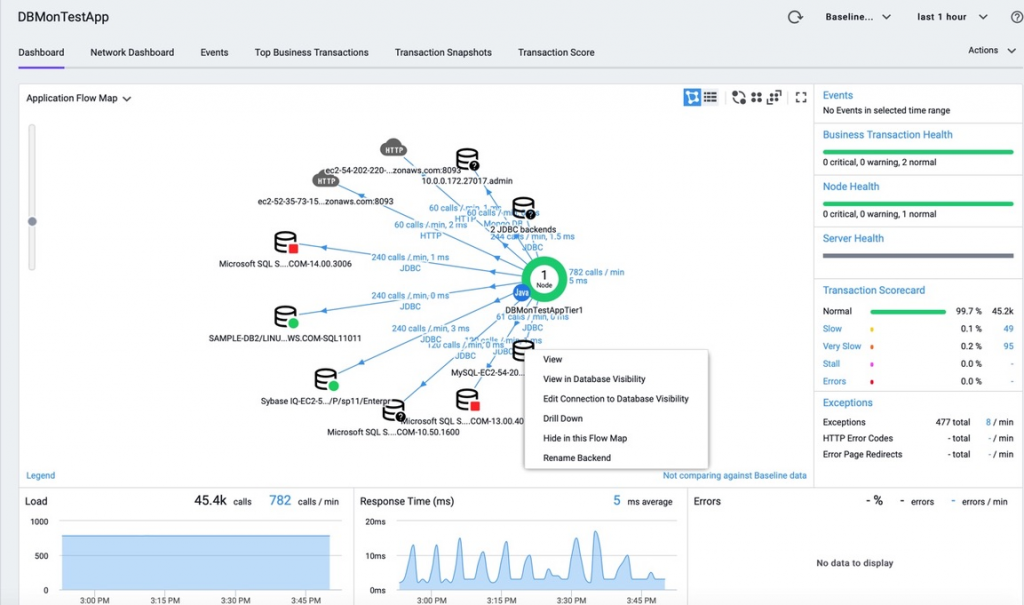The height and width of the screenshot is (605, 1024).
Task: Open the last 1 hour time range selector
Action: 946,17
